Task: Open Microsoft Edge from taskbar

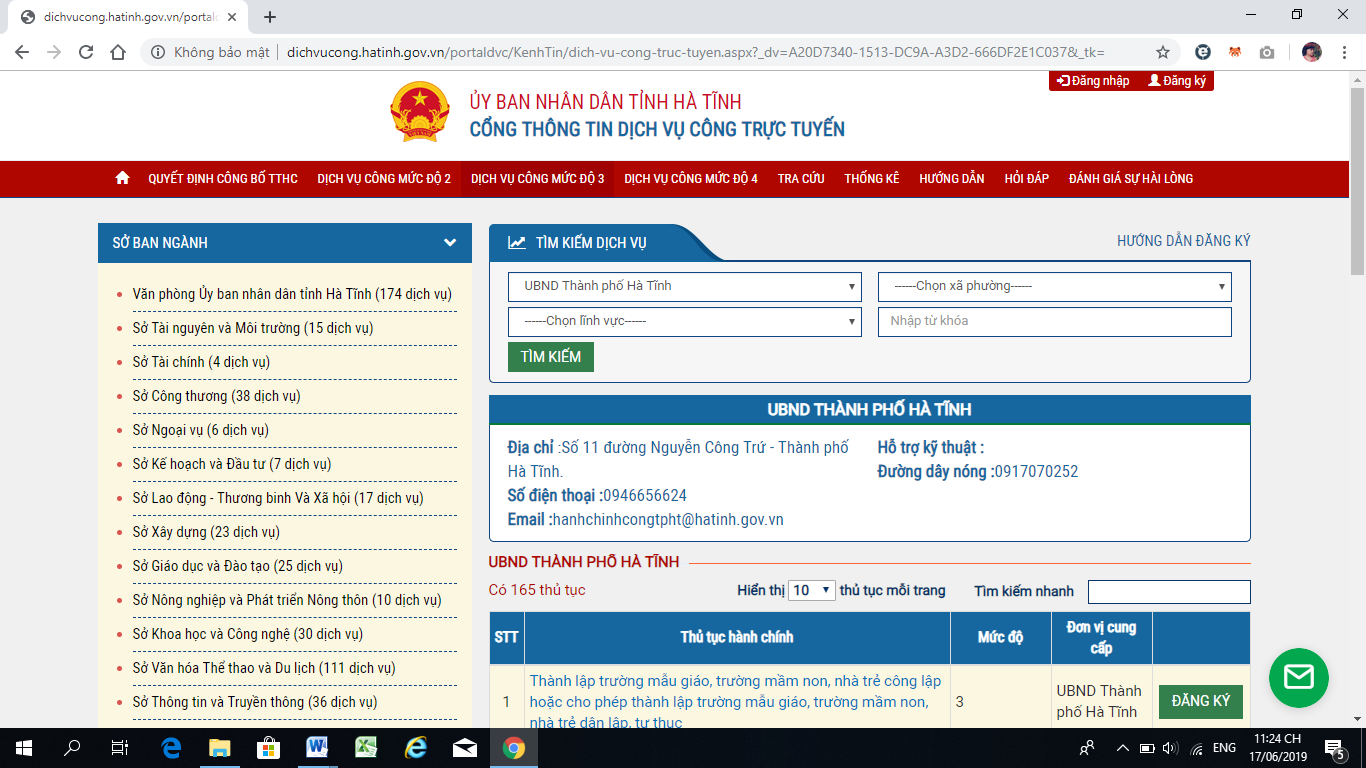Action: click(x=171, y=747)
